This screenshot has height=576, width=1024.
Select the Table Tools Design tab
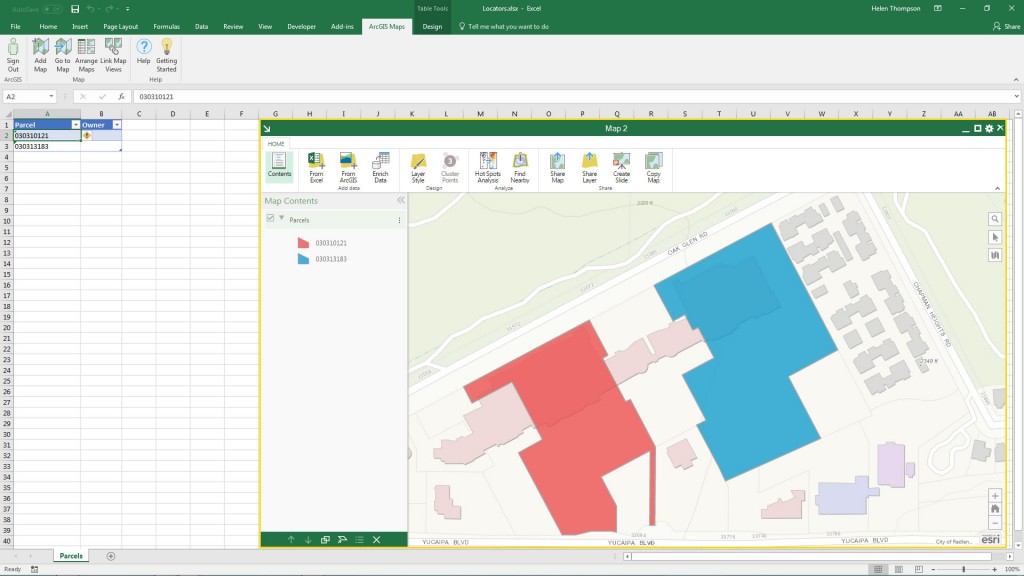coord(432,27)
